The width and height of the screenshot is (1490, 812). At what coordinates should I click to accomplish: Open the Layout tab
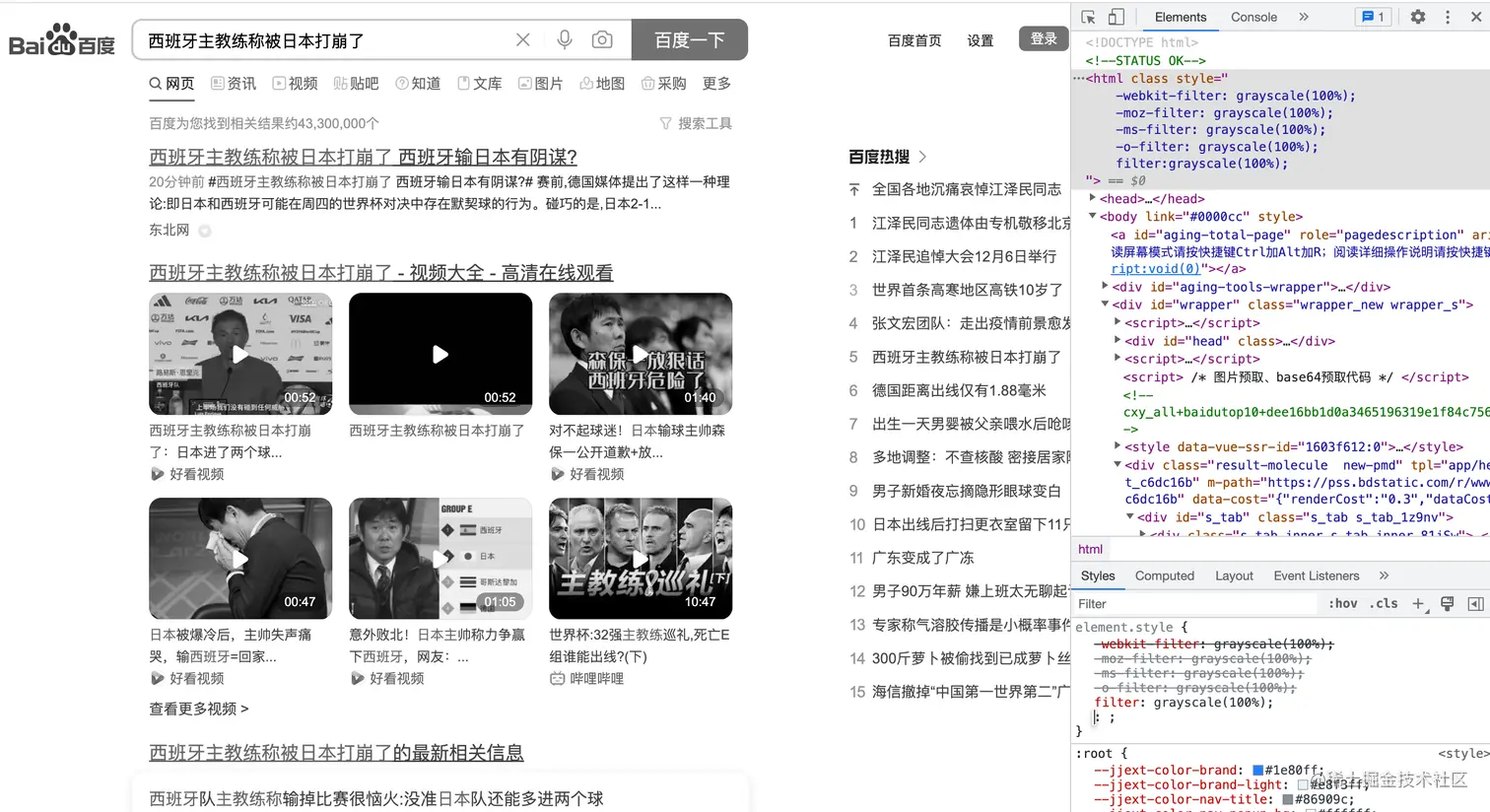[1234, 575]
